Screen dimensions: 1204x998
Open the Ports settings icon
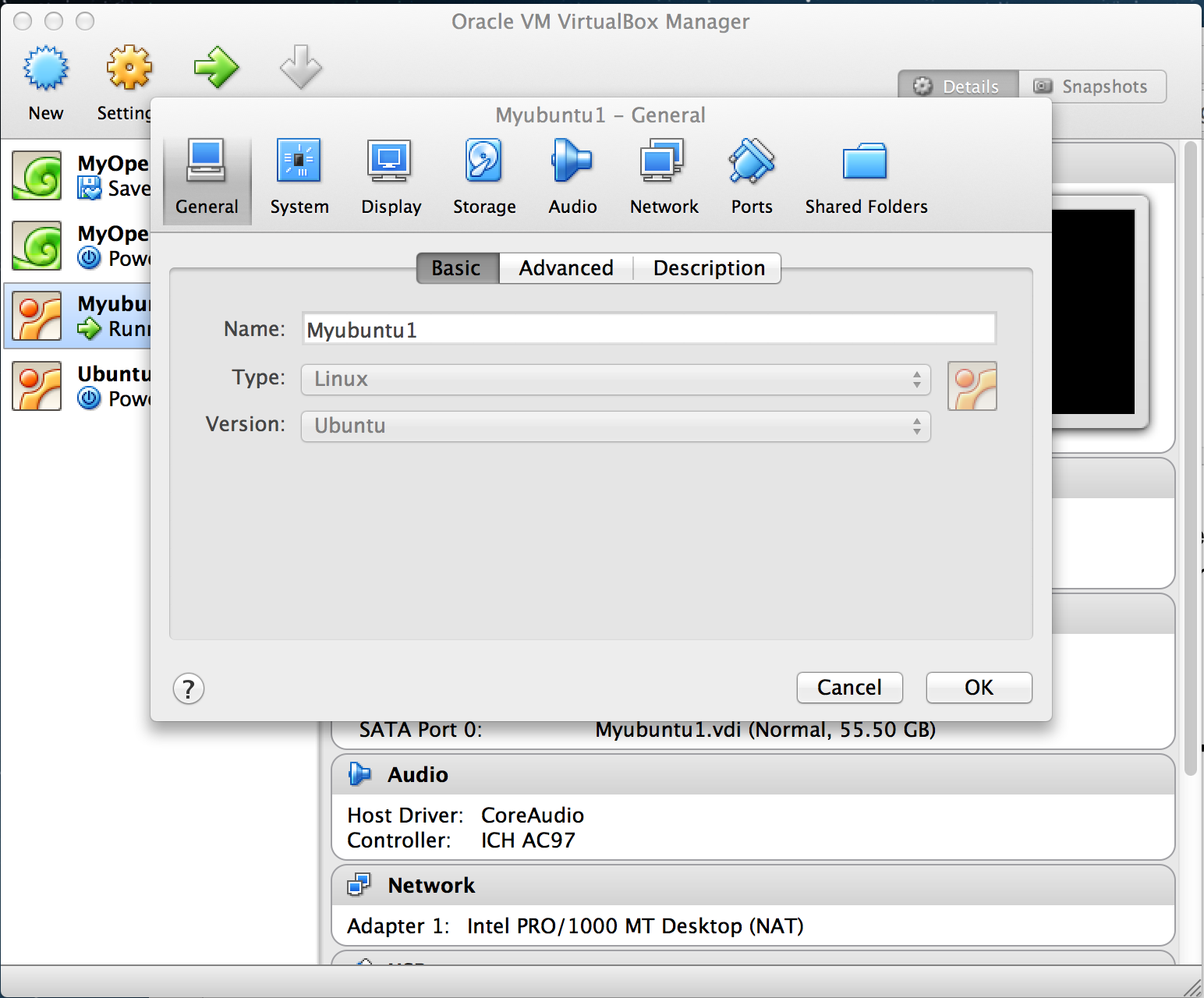pyautogui.click(x=750, y=175)
